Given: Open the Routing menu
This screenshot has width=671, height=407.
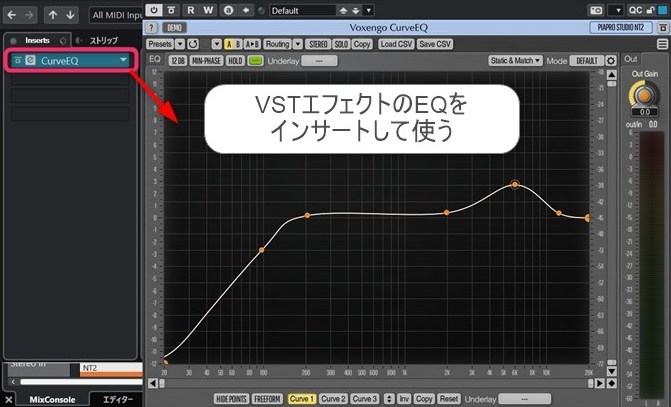Looking at the screenshot, I should pos(277,44).
